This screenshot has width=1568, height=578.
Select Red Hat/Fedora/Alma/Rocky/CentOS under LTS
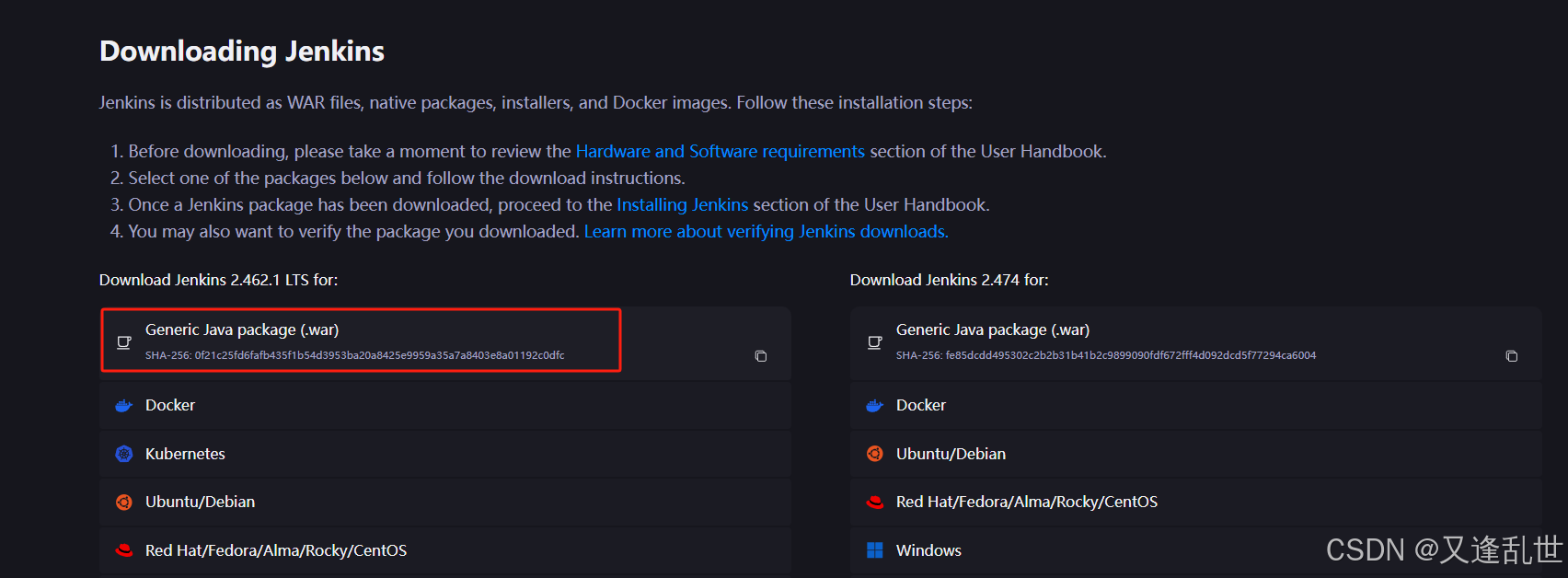pos(445,550)
